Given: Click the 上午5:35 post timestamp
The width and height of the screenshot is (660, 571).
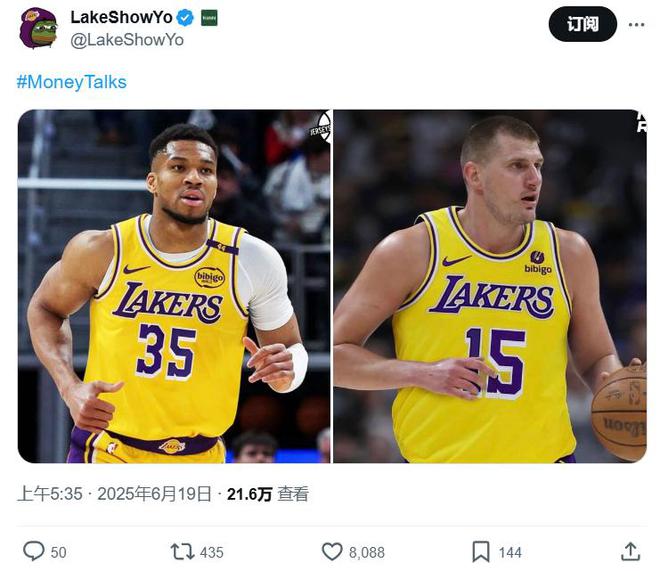Looking at the screenshot, I should pos(50,494).
